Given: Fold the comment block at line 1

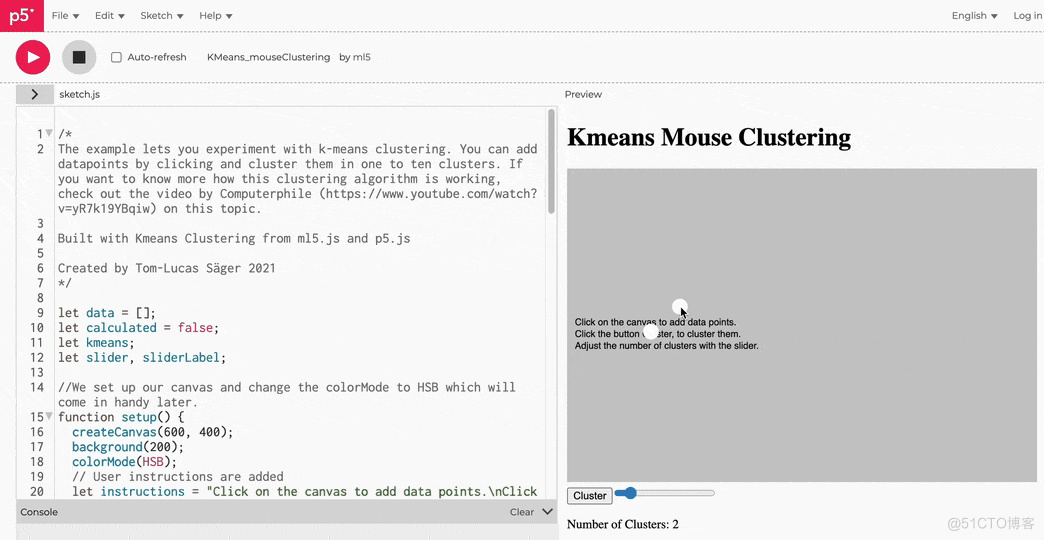Looking at the screenshot, I should pos(49,133).
